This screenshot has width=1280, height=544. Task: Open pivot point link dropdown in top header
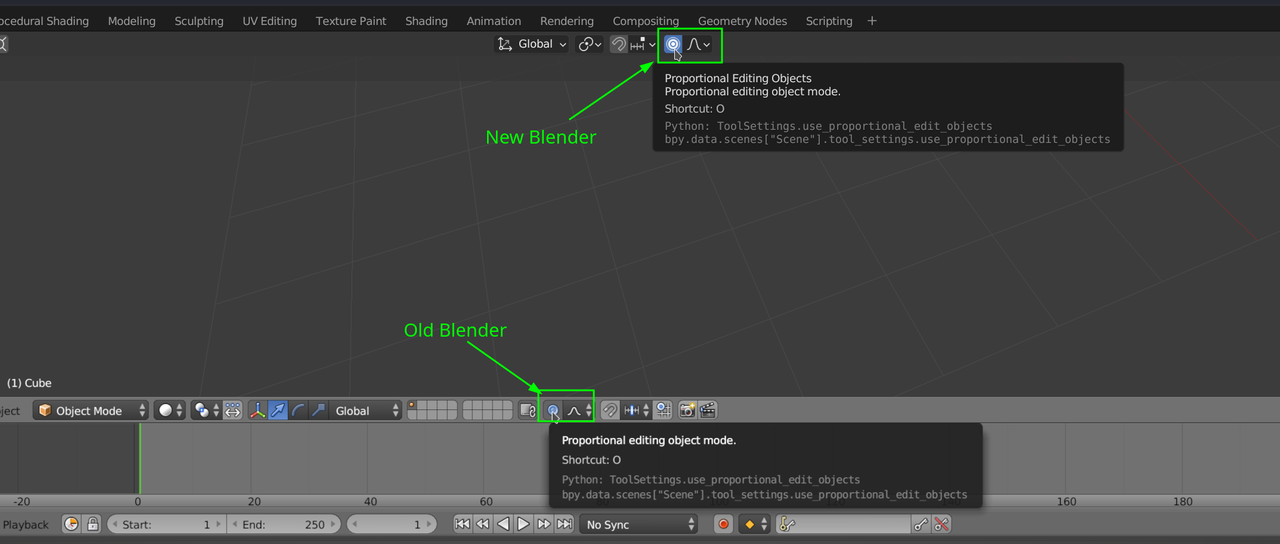589,44
